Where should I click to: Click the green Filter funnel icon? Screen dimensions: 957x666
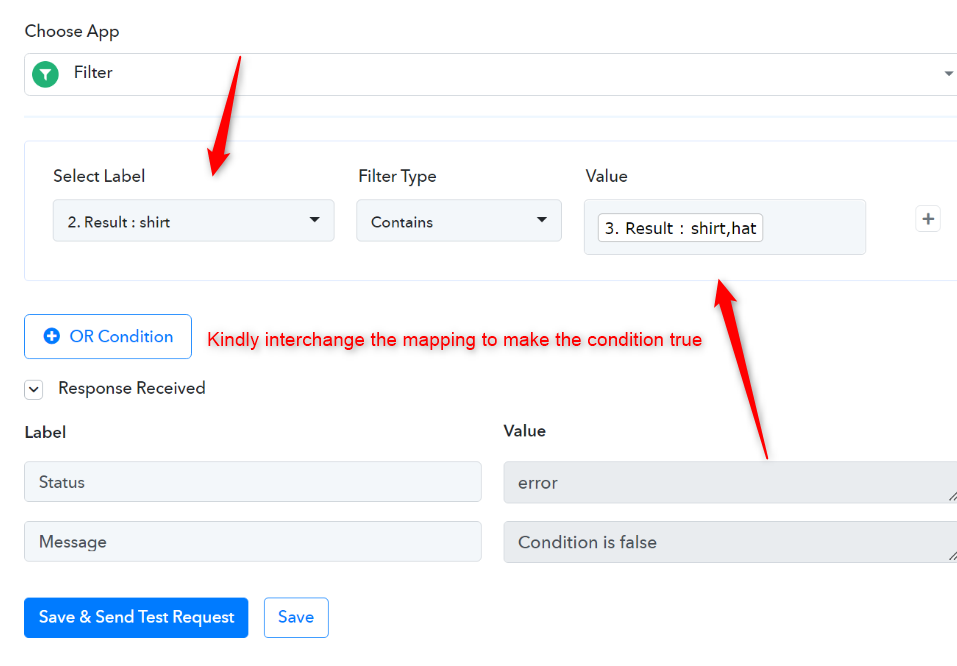(x=45, y=74)
